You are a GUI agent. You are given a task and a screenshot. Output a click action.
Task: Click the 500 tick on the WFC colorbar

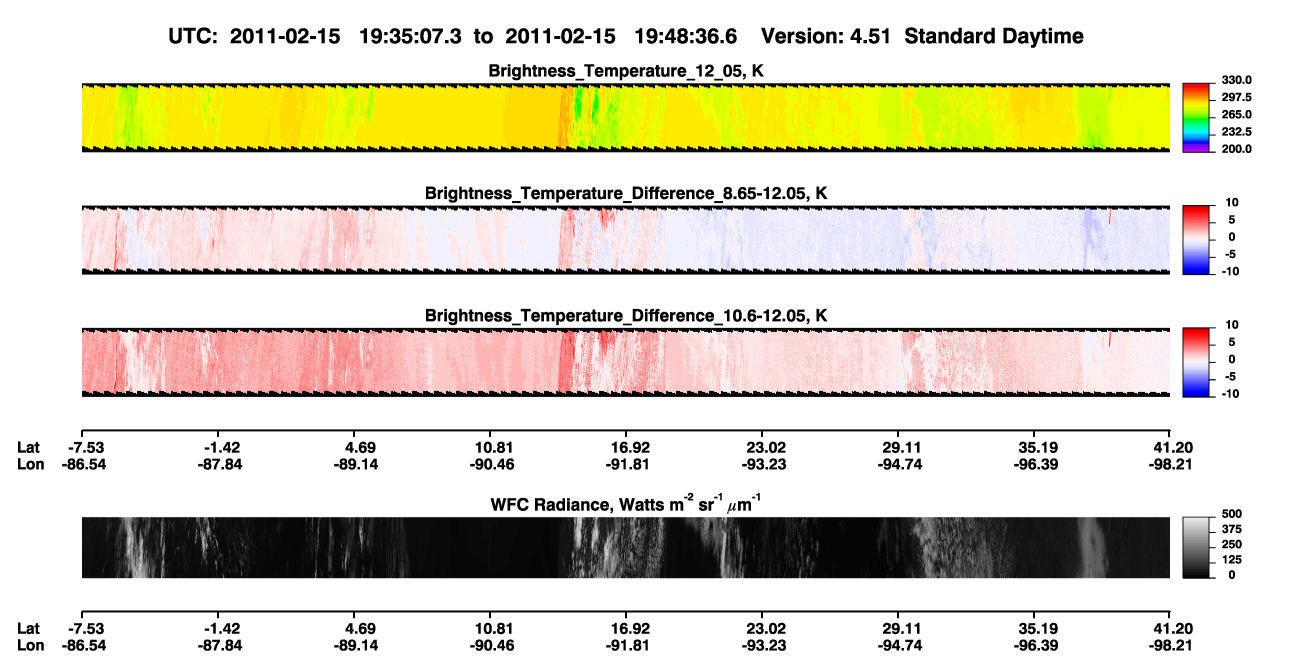[x=1231, y=514]
